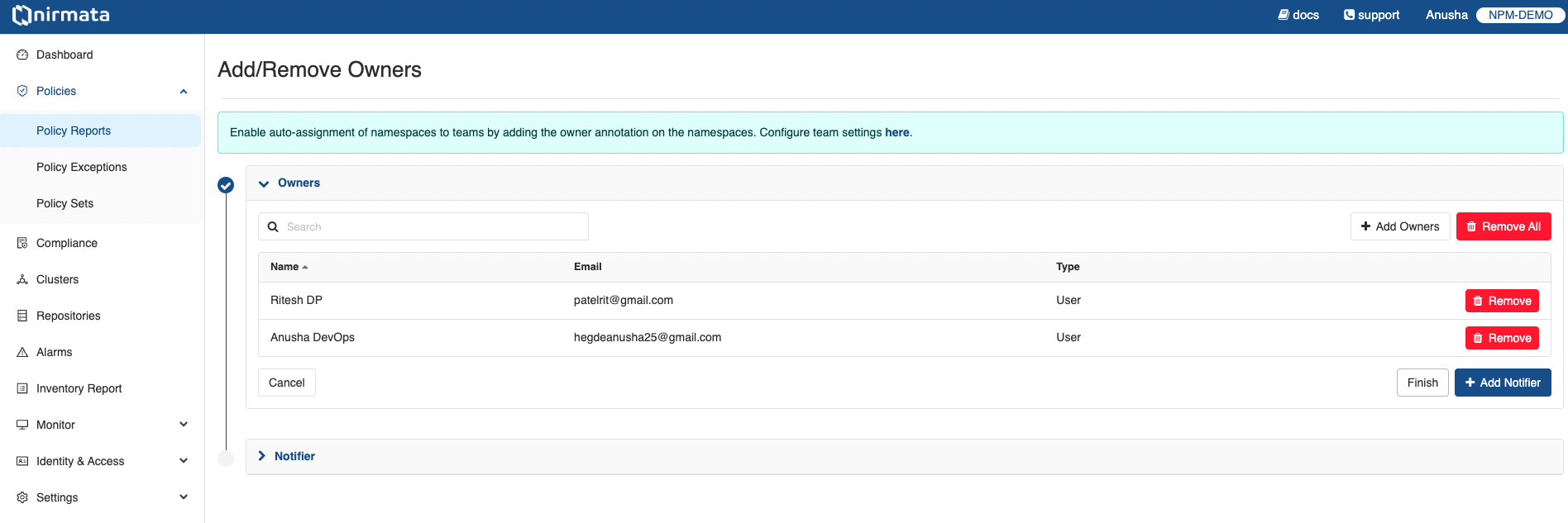Click the Add Notifier button
Screen dimensions: 1568x523
click(x=1503, y=383)
